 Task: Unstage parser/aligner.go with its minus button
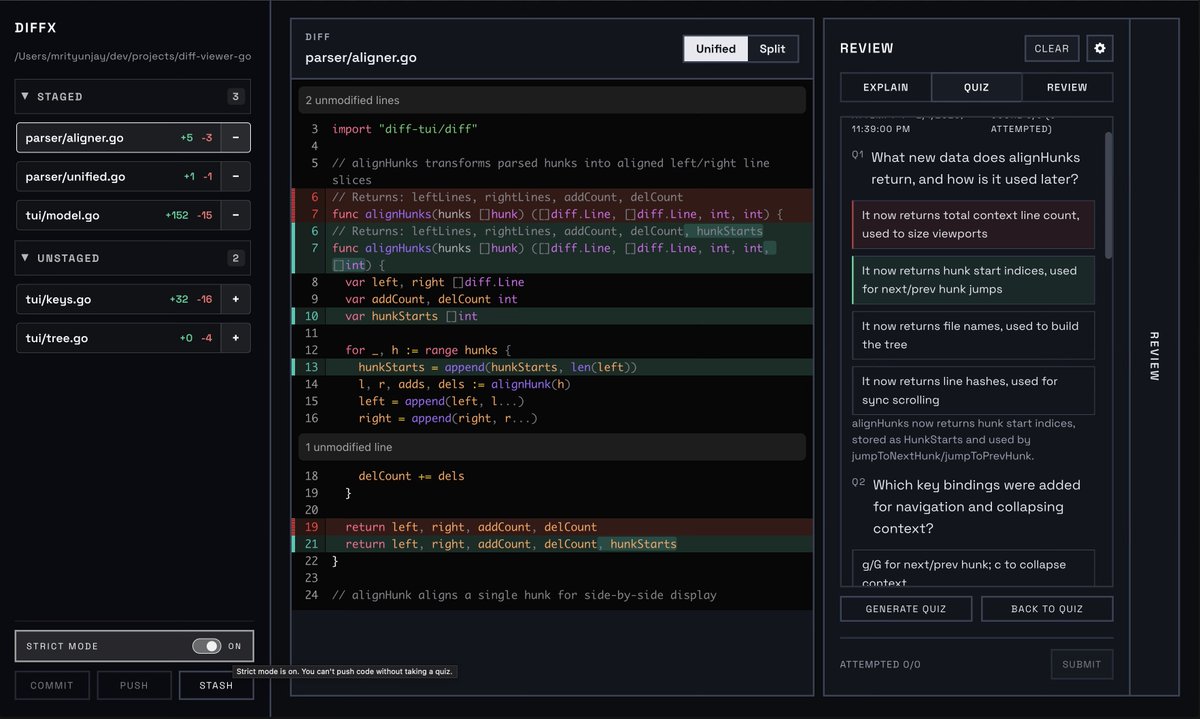point(236,138)
